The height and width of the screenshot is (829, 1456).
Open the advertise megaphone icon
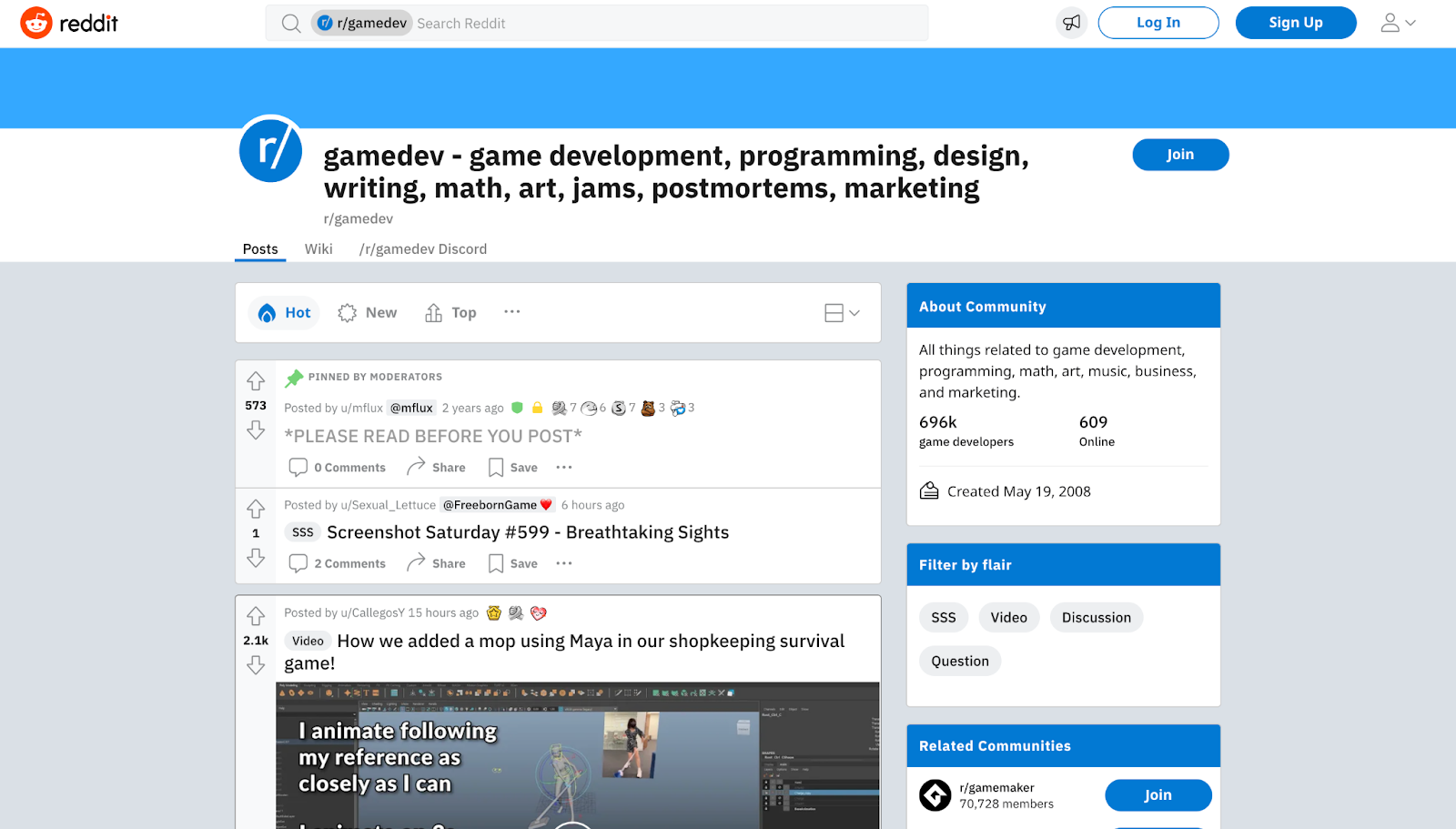(x=1072, y=23)
